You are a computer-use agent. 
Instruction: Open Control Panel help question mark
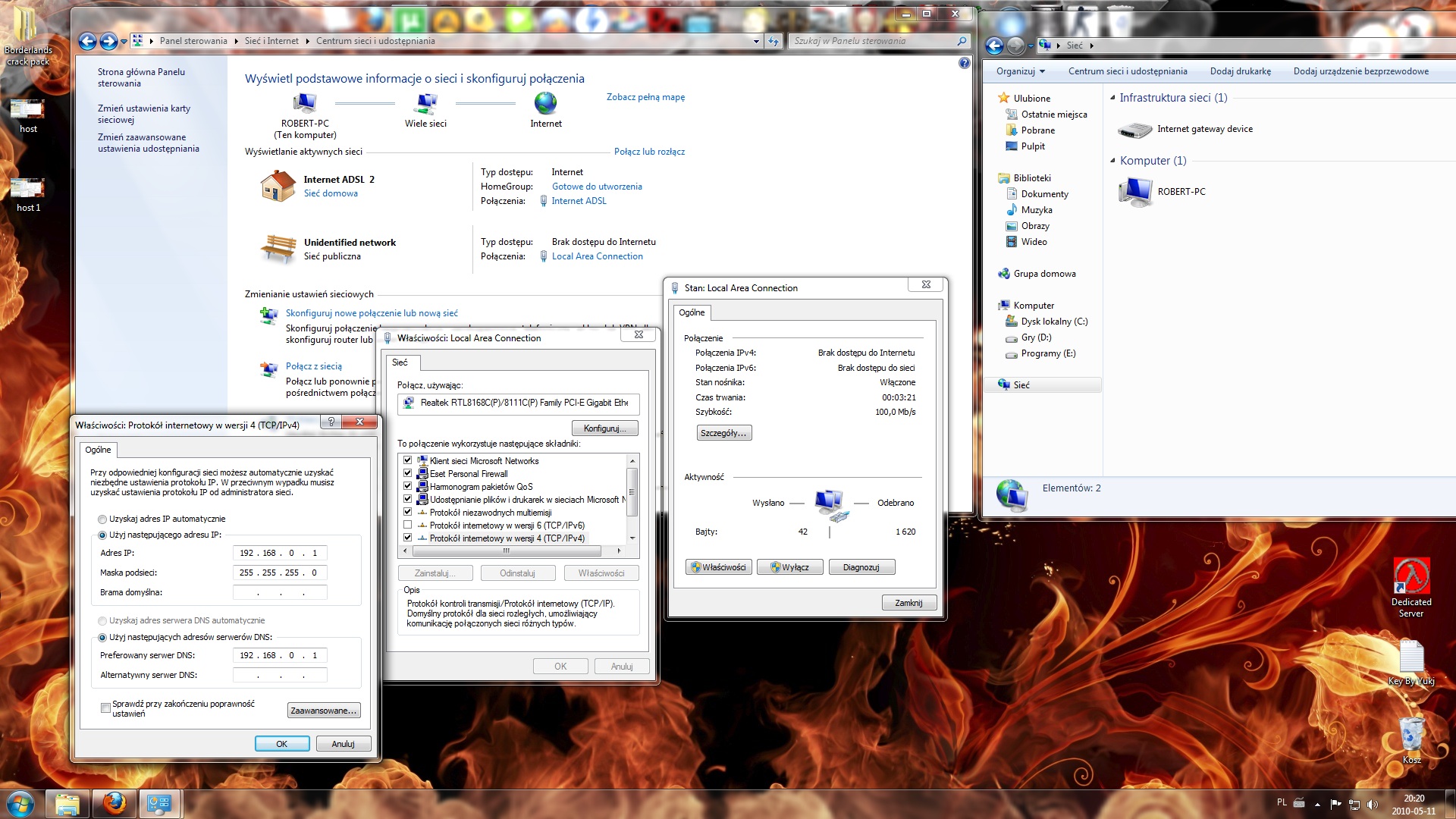point(964,64)
